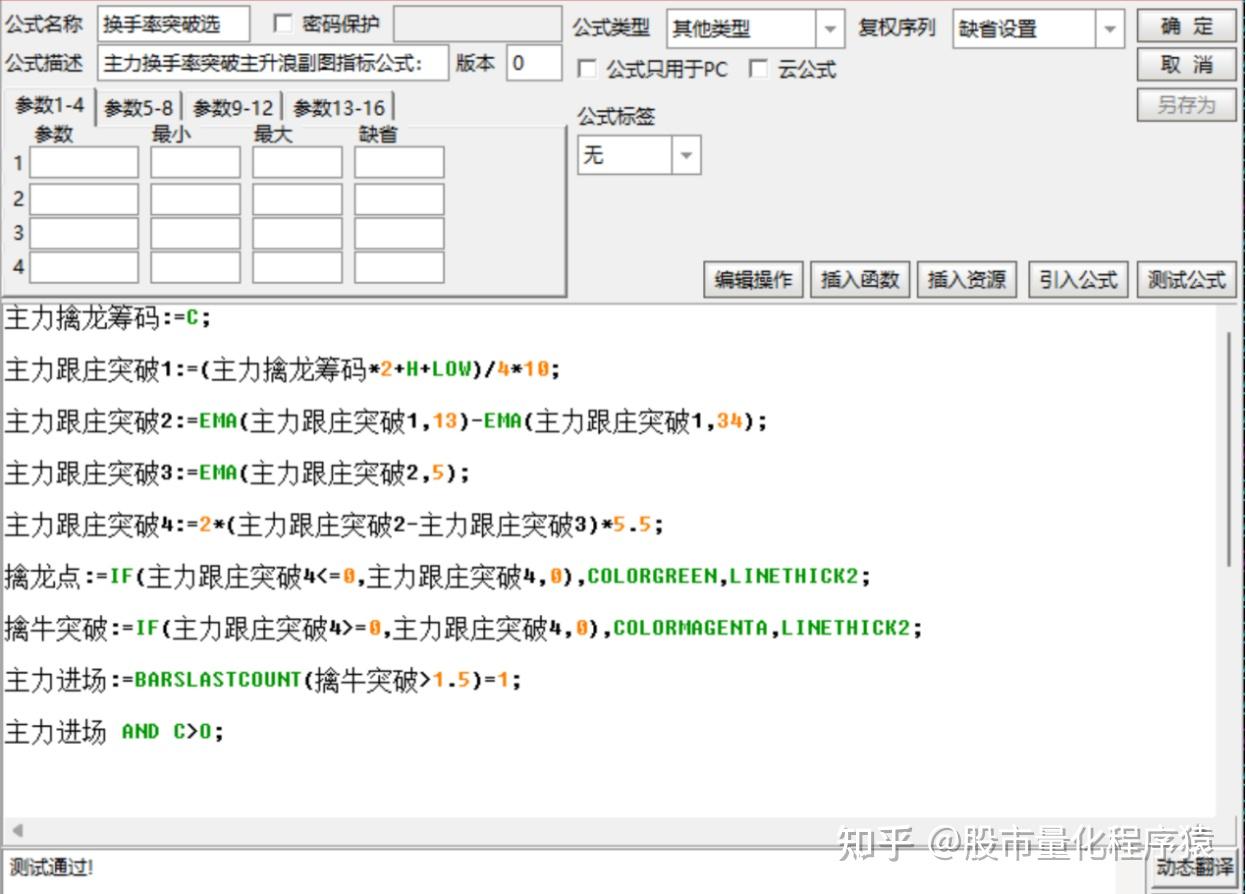1246x894 pixels.
Task: Switch to the 参数1-4 tab
Action: pyautogui.click(x=50, y=106)
